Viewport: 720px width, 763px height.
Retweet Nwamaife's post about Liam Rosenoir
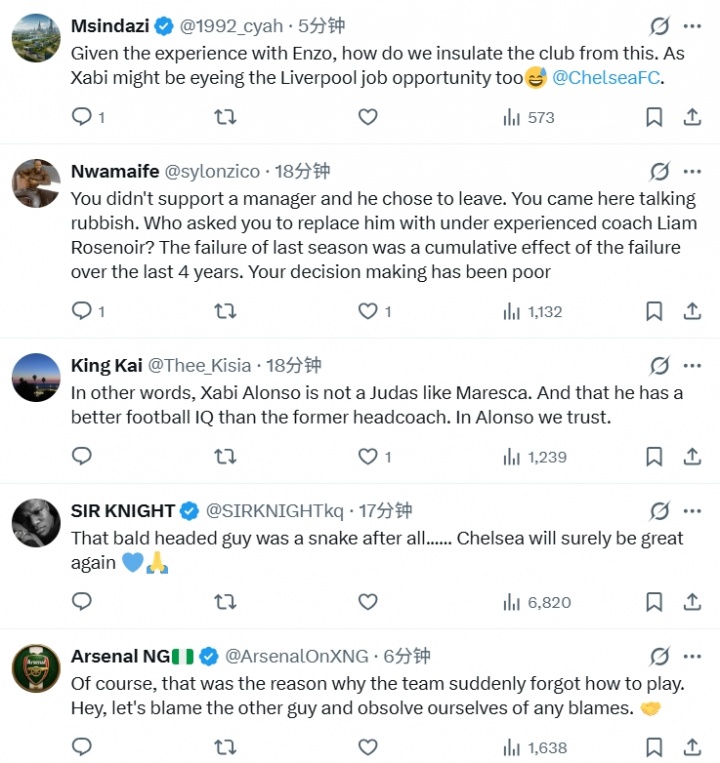tap(225, 311)
